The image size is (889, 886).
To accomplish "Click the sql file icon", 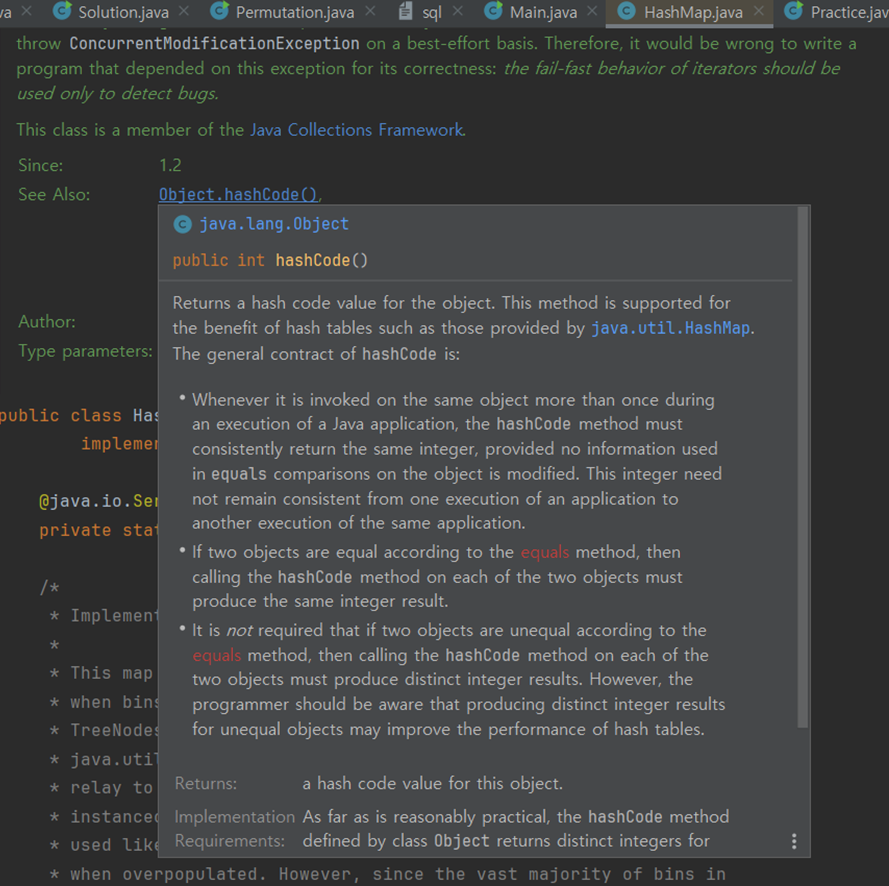I will tap(405, 11).
